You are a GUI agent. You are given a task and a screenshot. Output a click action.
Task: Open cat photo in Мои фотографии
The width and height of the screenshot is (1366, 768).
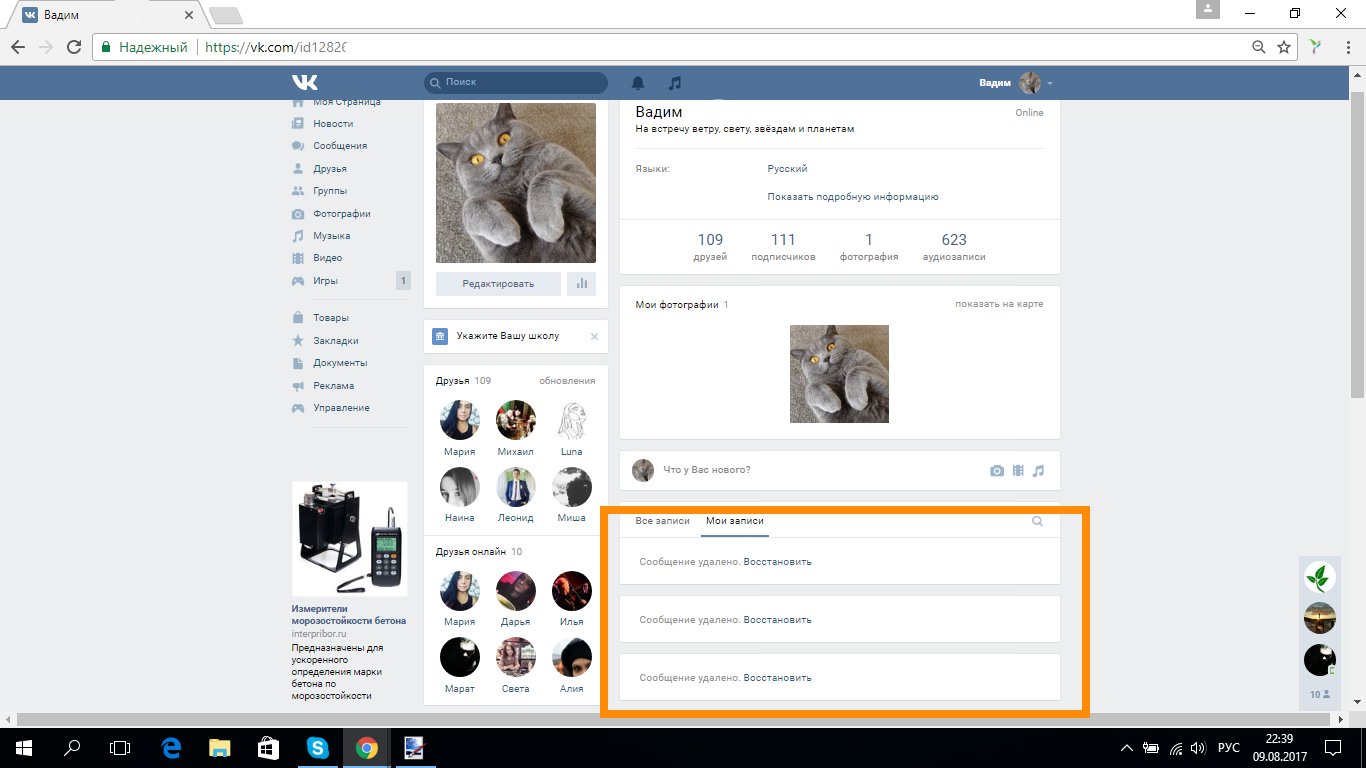[x=839, y=374]
